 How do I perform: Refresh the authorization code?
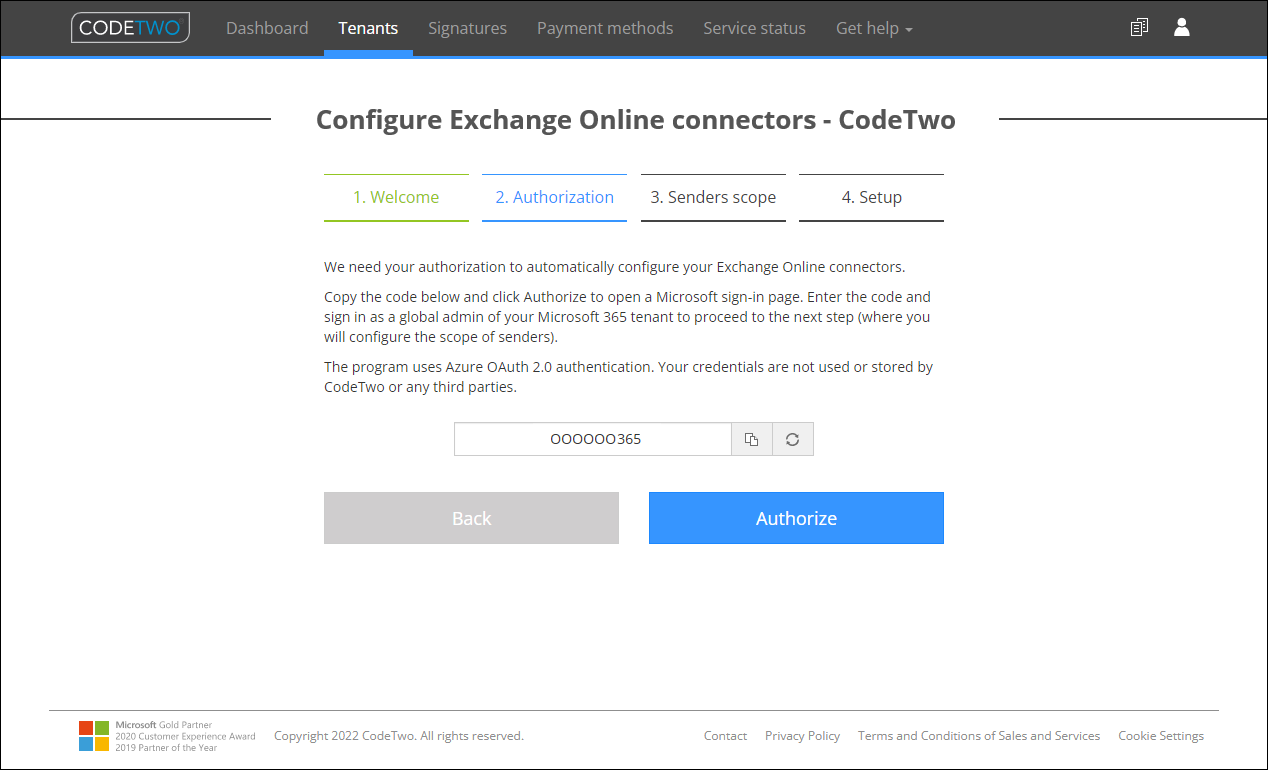point(792,439)
